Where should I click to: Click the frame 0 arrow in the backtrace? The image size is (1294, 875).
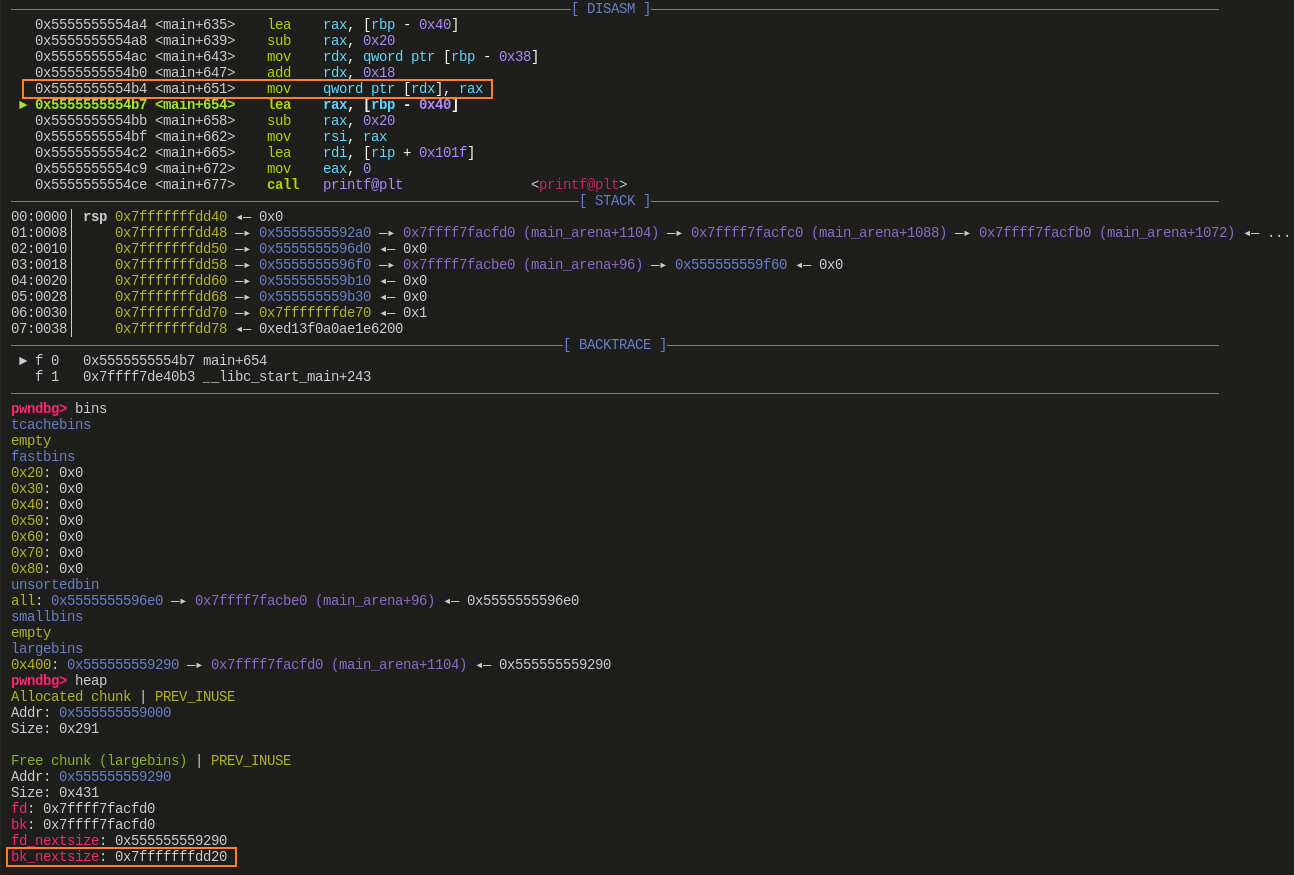coord(23,361)
